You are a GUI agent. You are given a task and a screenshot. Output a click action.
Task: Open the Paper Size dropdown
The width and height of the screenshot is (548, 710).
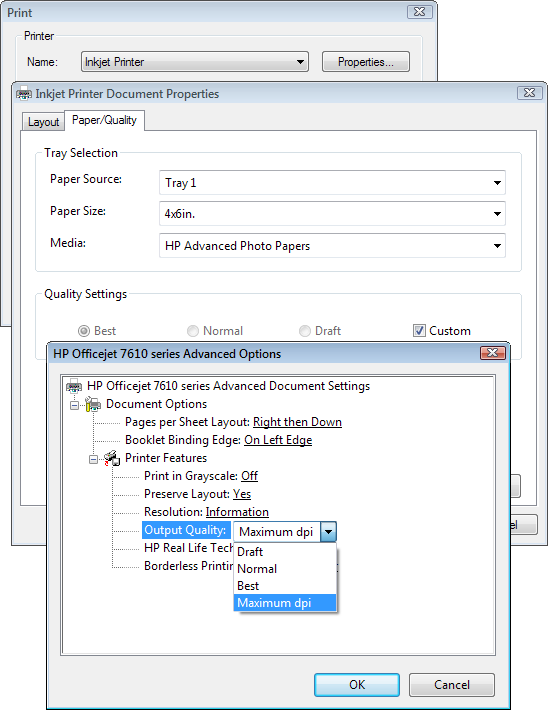pos(332,214)
